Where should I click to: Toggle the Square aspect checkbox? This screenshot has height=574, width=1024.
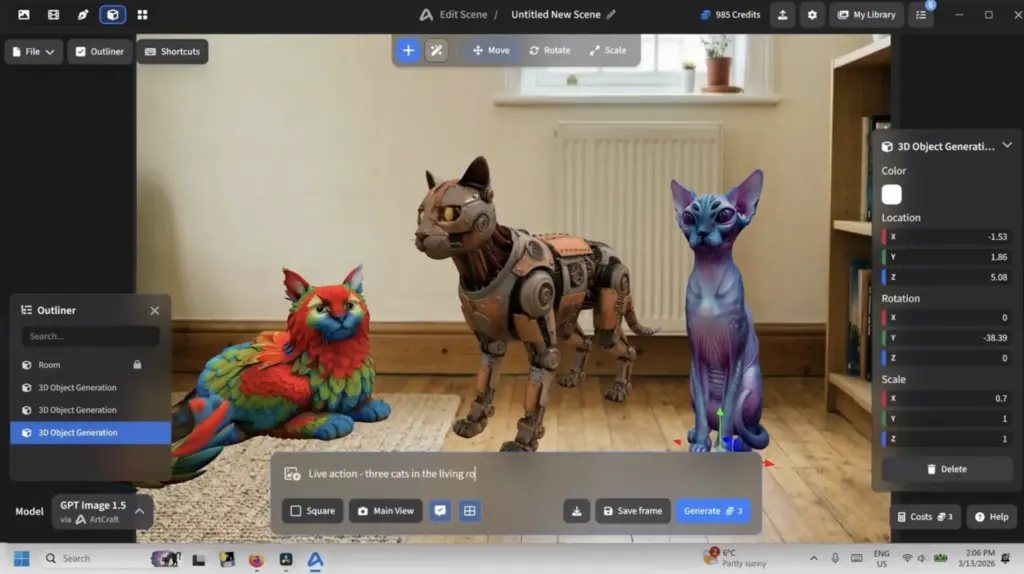click(312, 511)
